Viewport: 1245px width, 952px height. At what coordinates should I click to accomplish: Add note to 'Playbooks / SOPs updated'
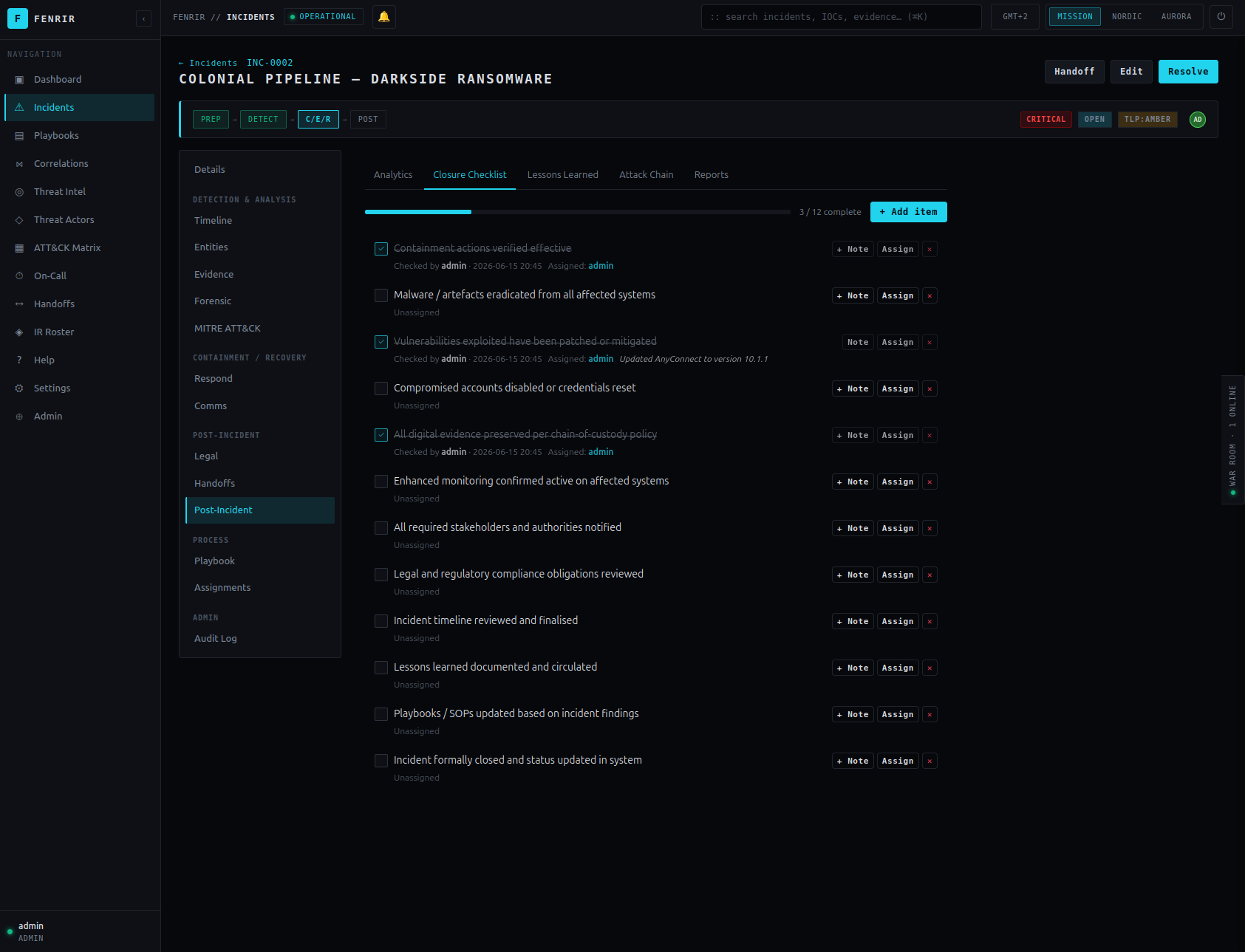[x=853, y=715]
